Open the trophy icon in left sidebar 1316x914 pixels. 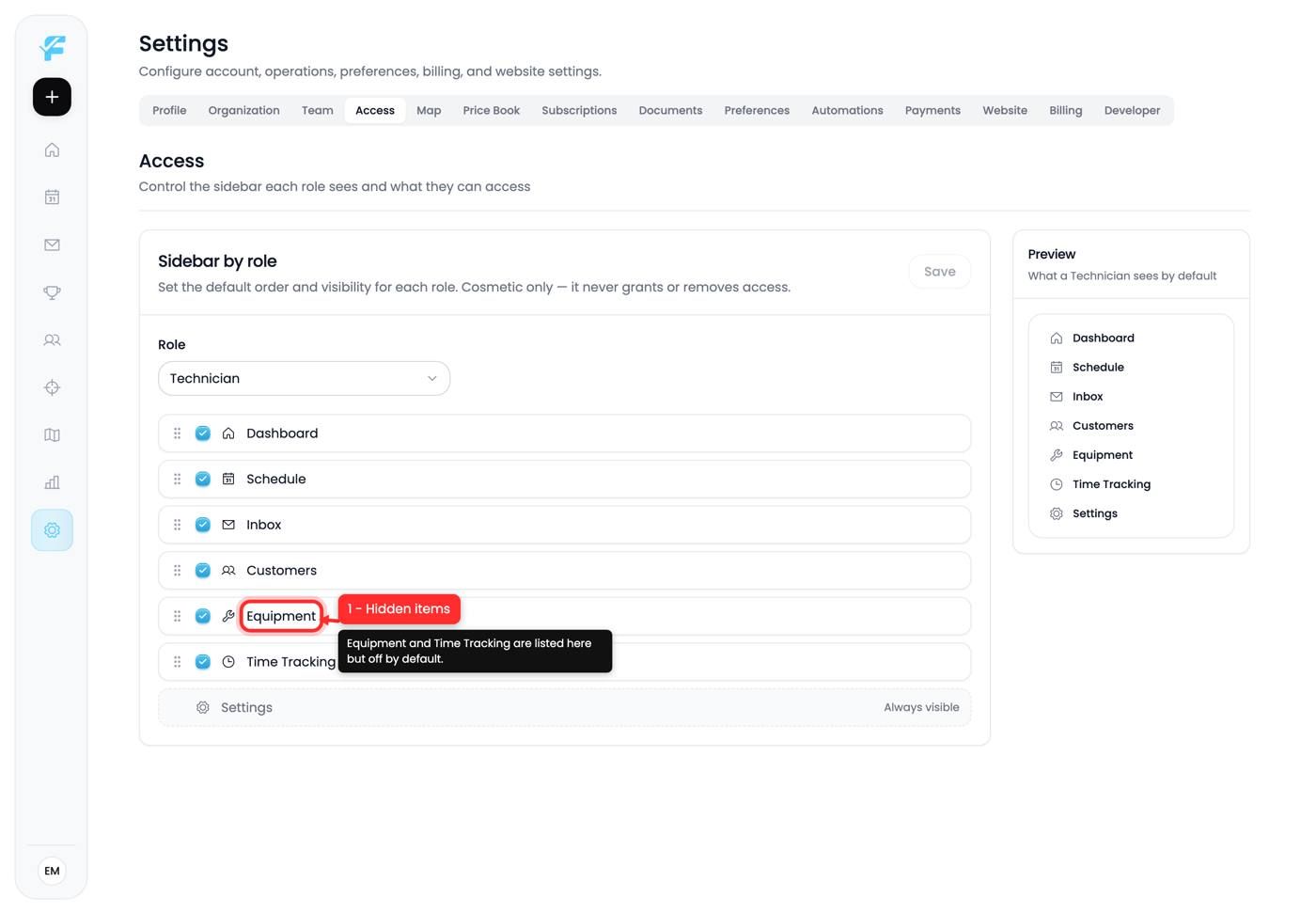tap(52, 292)
